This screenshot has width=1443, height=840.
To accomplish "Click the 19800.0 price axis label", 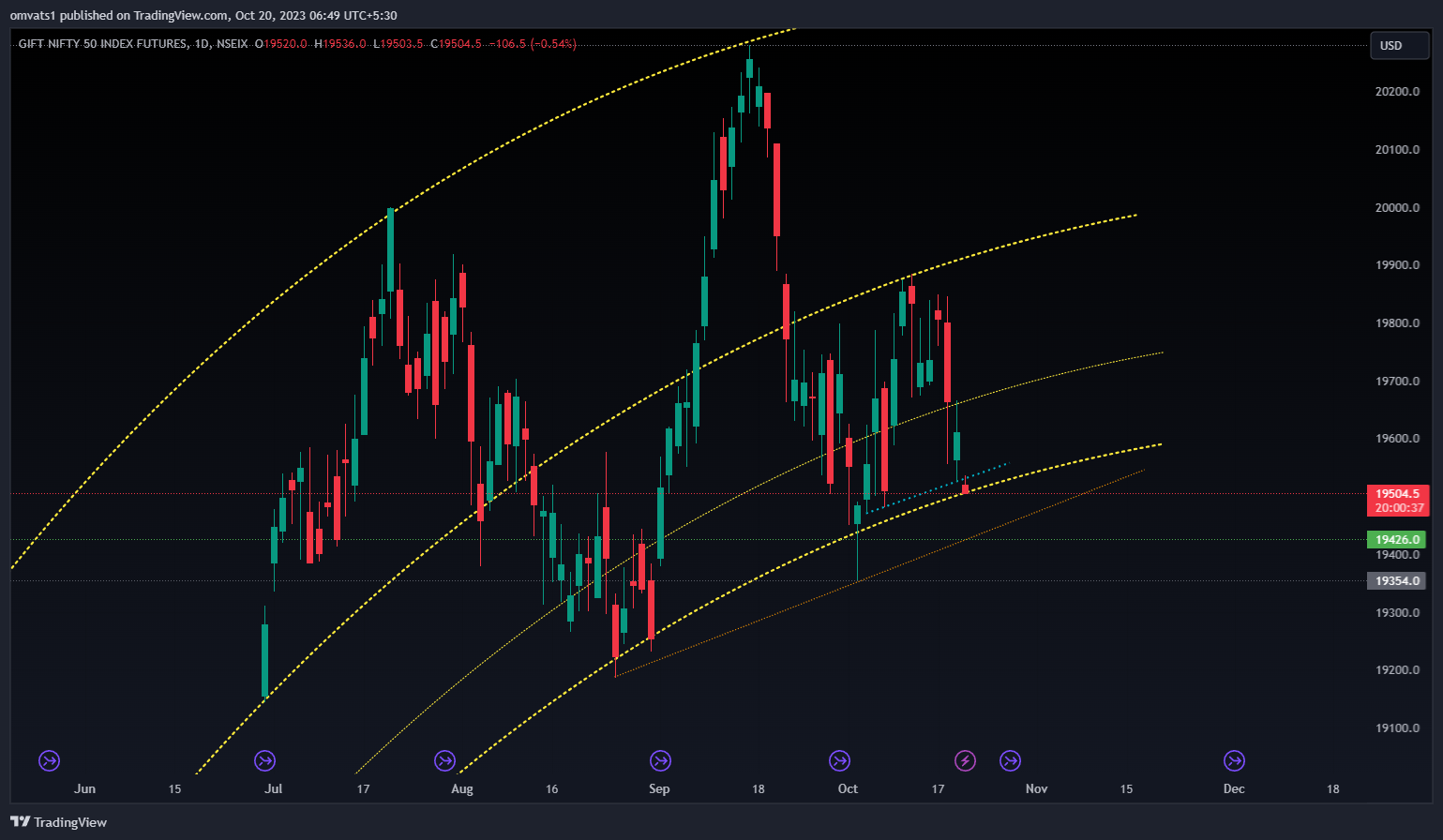I will click(1397, 323).
